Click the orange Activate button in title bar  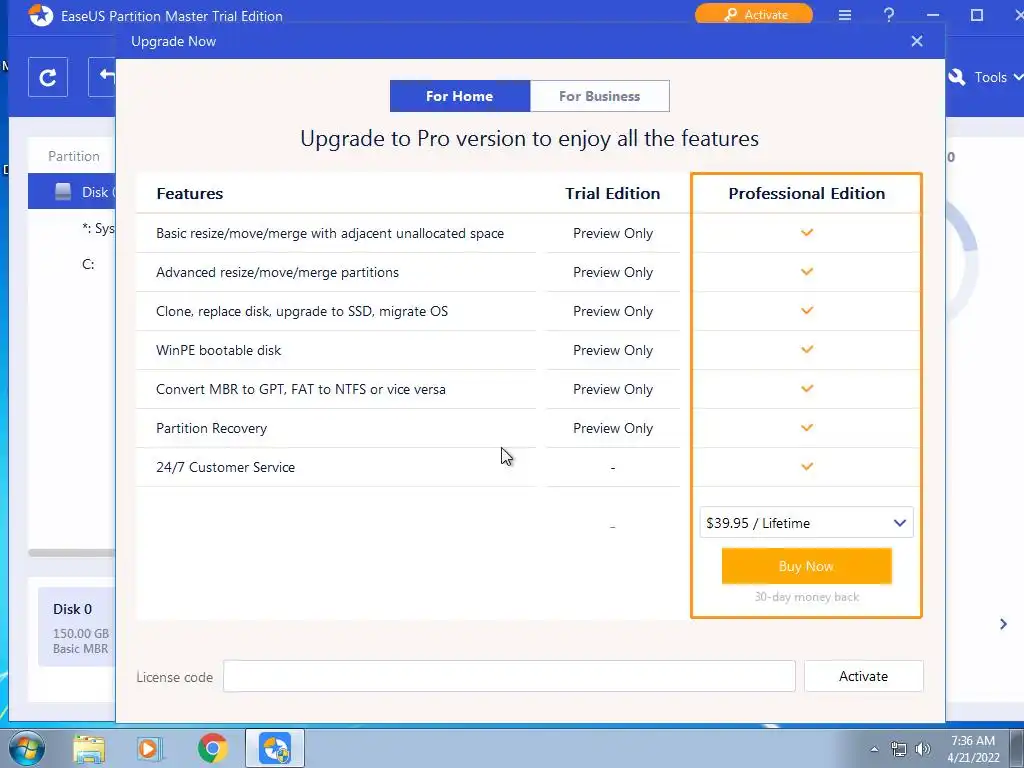click(x=754, y=14)
